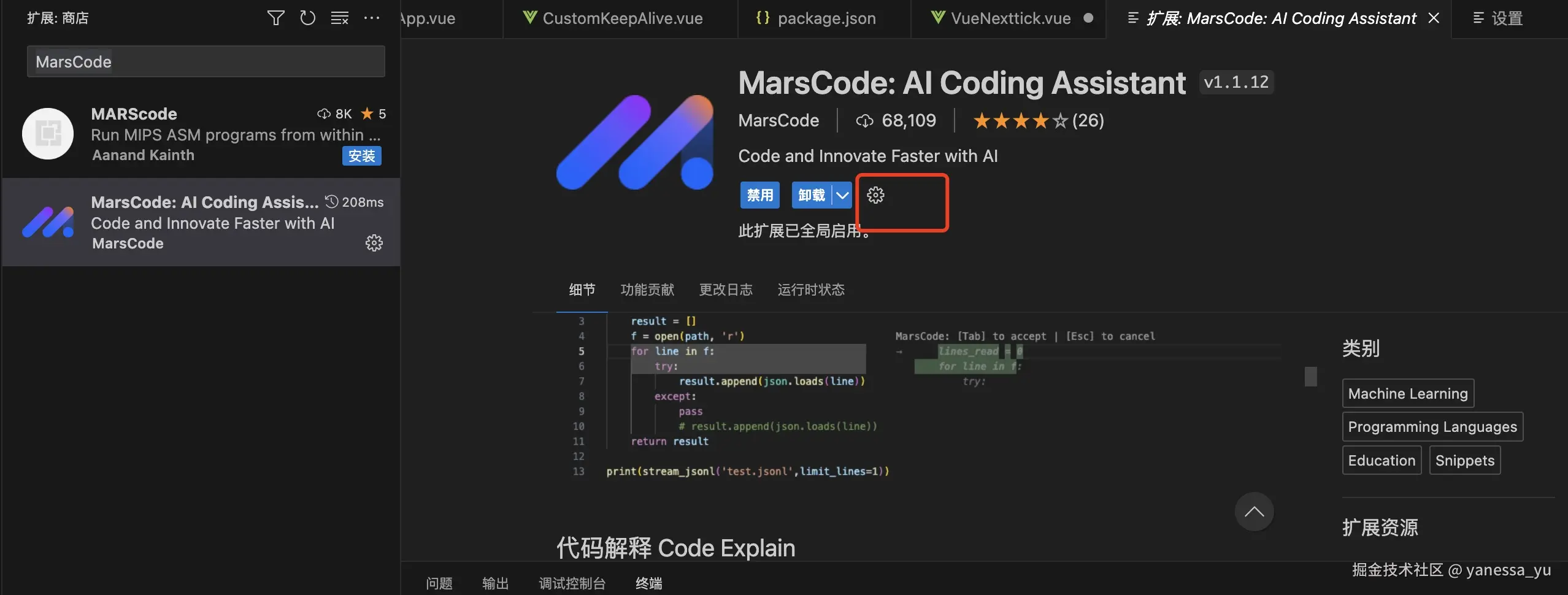The height and width of the screenshot is (595, 1568).
Task: Open the 更改日志 changelog tab
Action: [726, 290]
